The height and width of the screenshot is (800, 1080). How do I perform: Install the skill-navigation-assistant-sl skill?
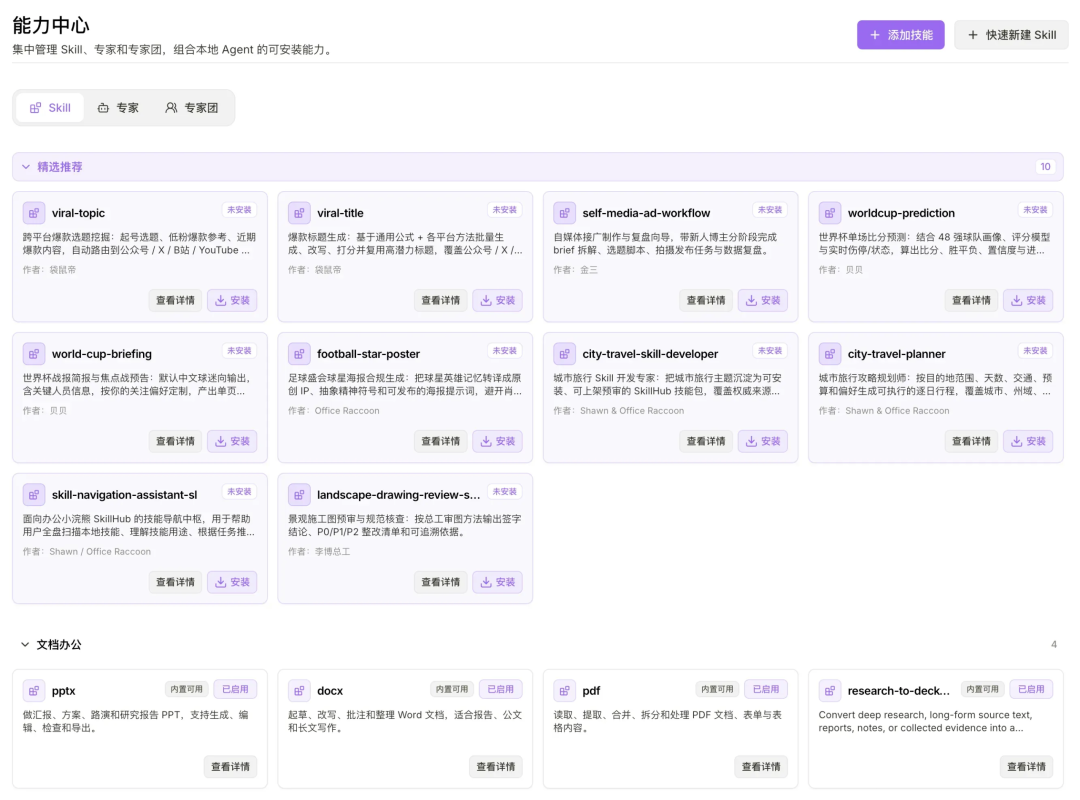(232, 582)
